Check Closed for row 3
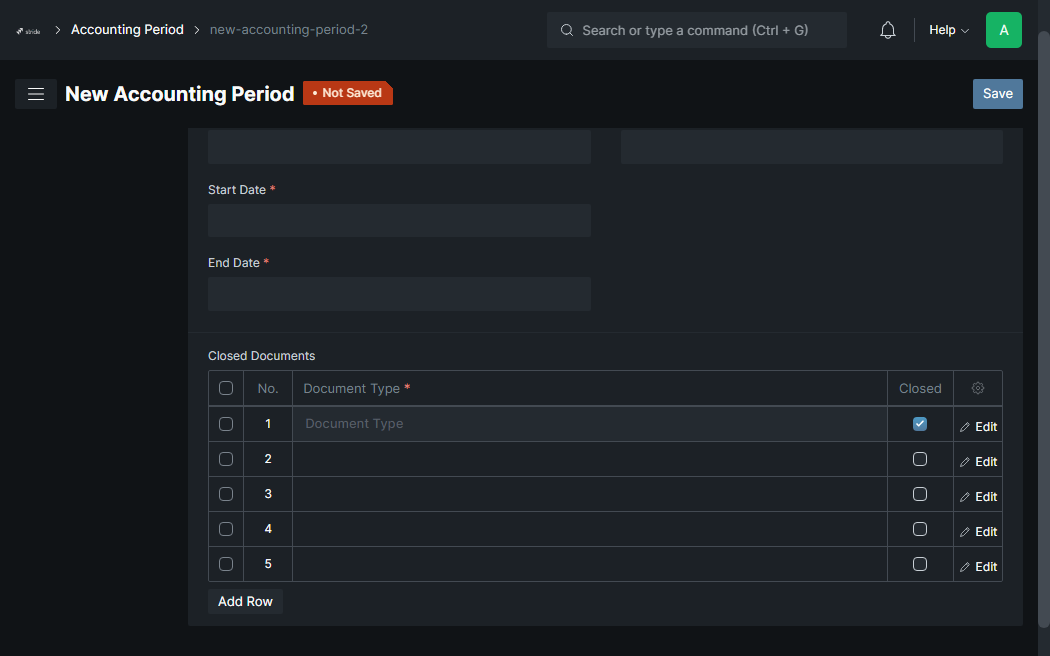This screenshot has width=1050, height=656. click(x=920, y=494)
